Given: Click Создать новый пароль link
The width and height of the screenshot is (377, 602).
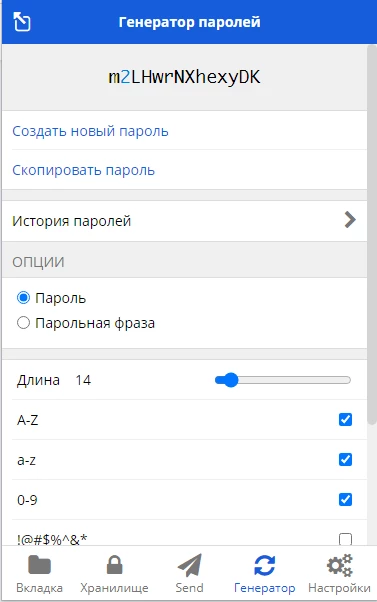Looking at the screenshot, I should (x=90, y=131).
